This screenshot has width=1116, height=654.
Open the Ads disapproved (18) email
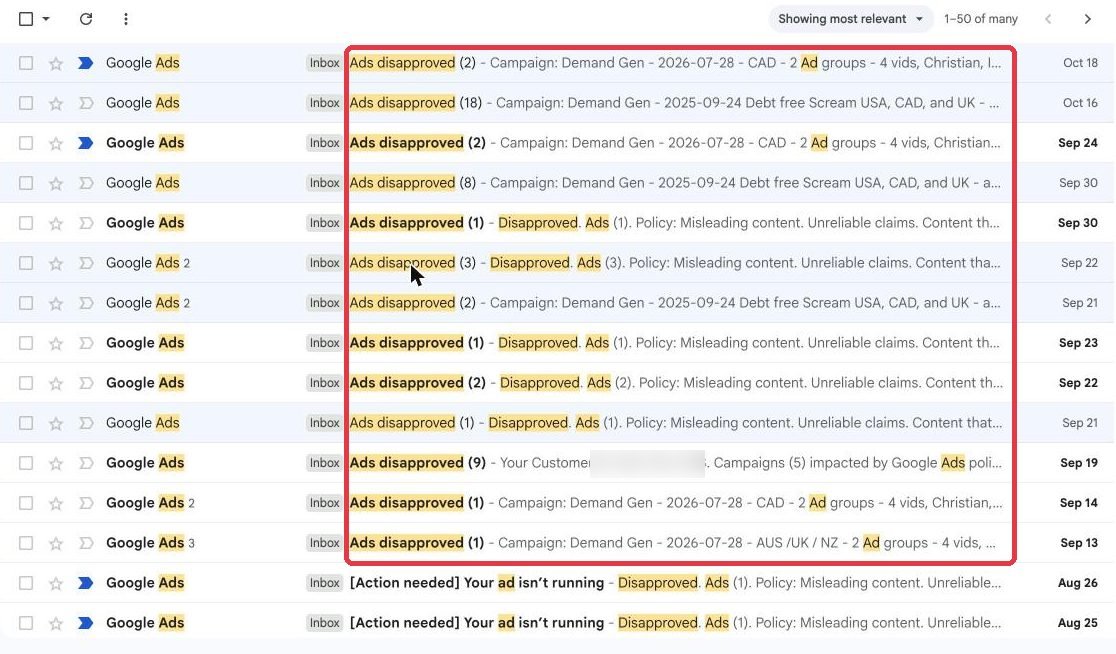675,102
